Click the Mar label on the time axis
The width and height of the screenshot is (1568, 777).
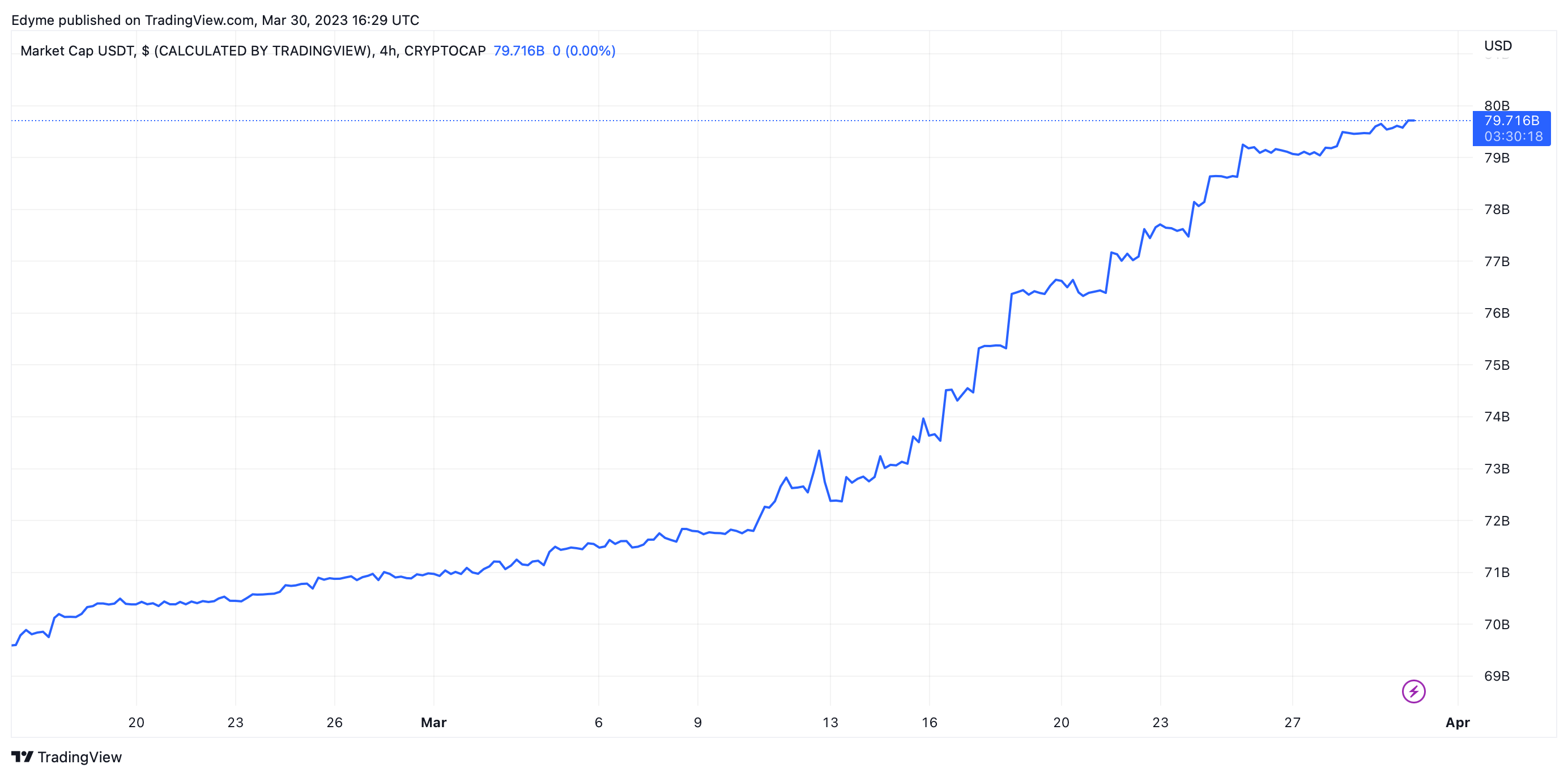[433, 722]
